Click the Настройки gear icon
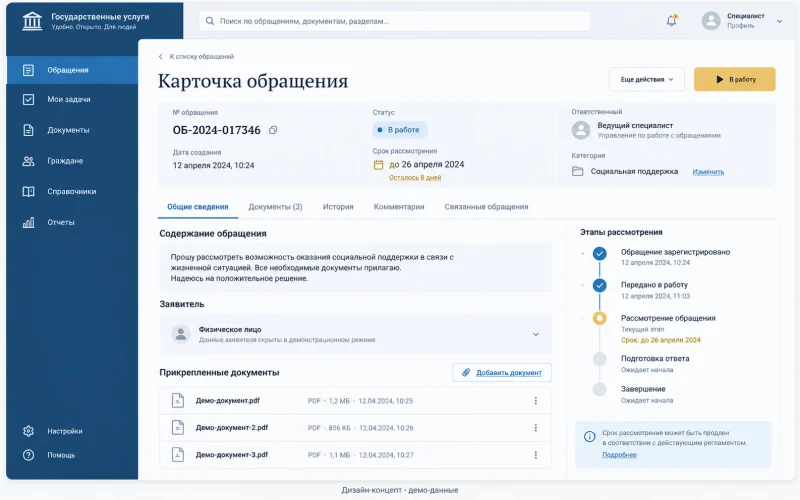800x500 pixels. pos(29,431)
